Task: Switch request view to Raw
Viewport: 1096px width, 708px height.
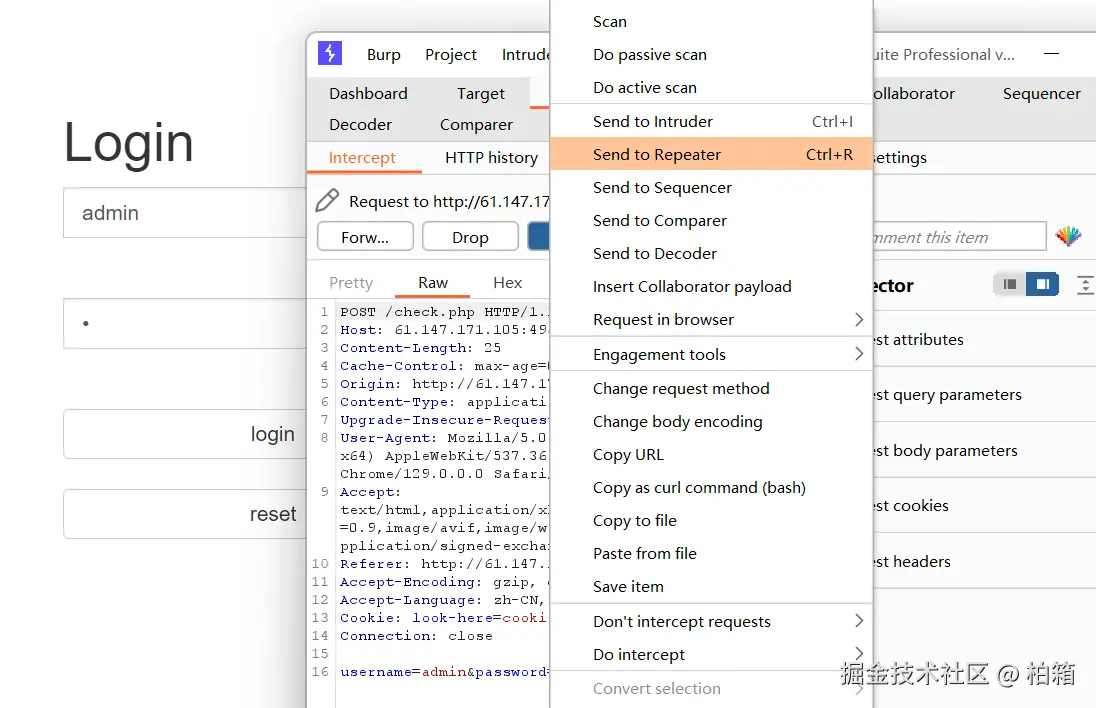Action: point(433,282)
